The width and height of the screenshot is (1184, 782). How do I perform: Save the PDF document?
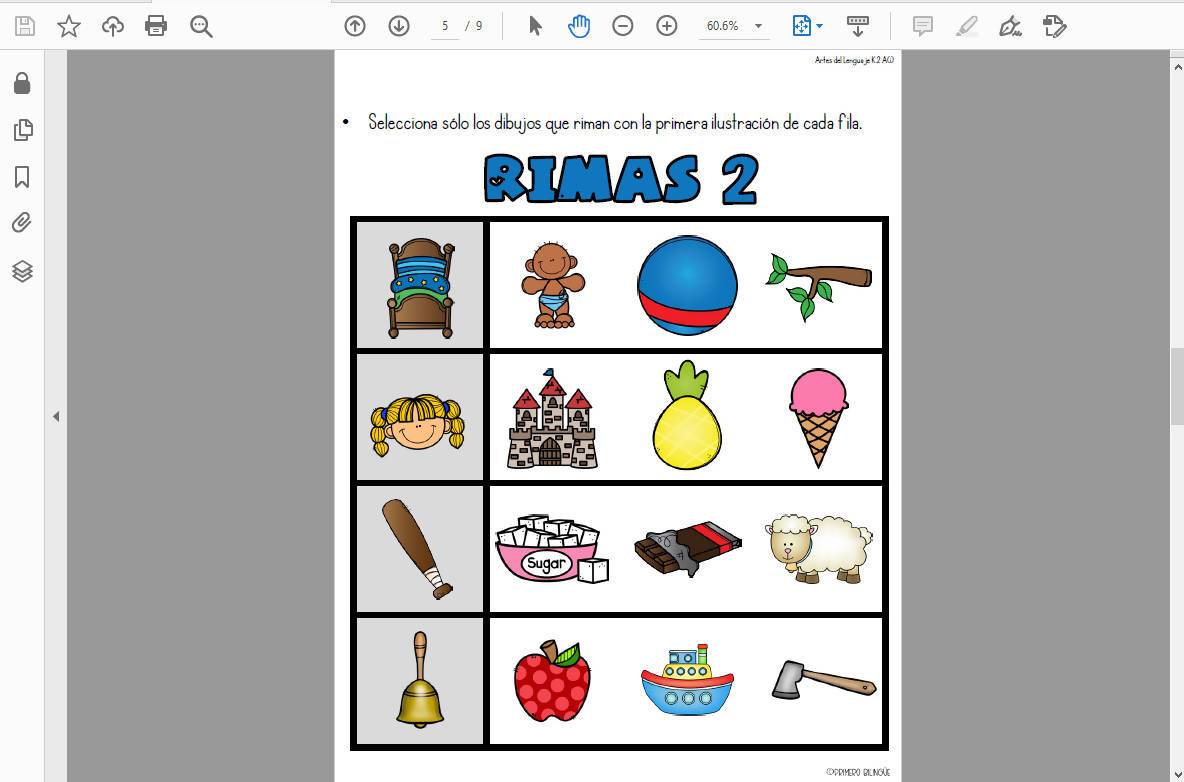pos(24,26)
